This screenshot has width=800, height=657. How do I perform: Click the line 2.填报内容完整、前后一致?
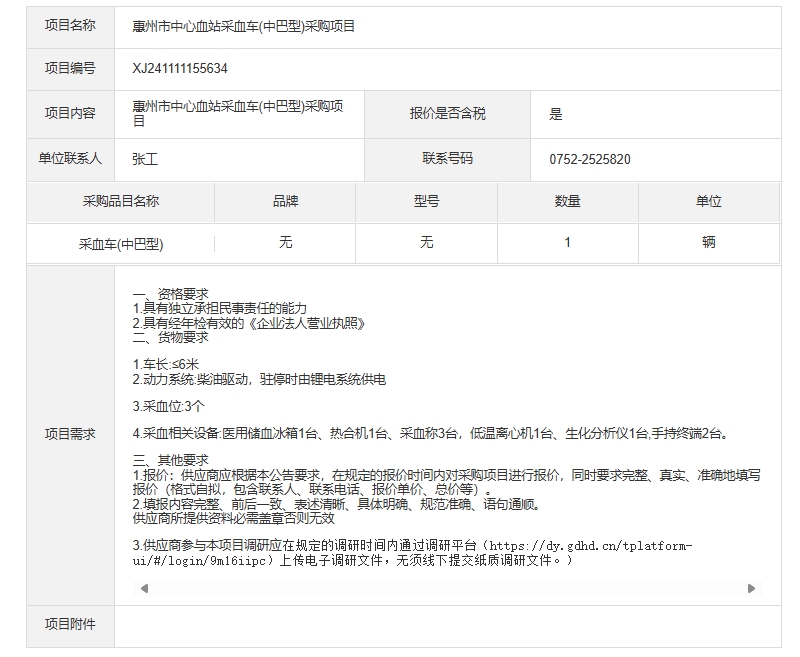[x=336, y=505]
